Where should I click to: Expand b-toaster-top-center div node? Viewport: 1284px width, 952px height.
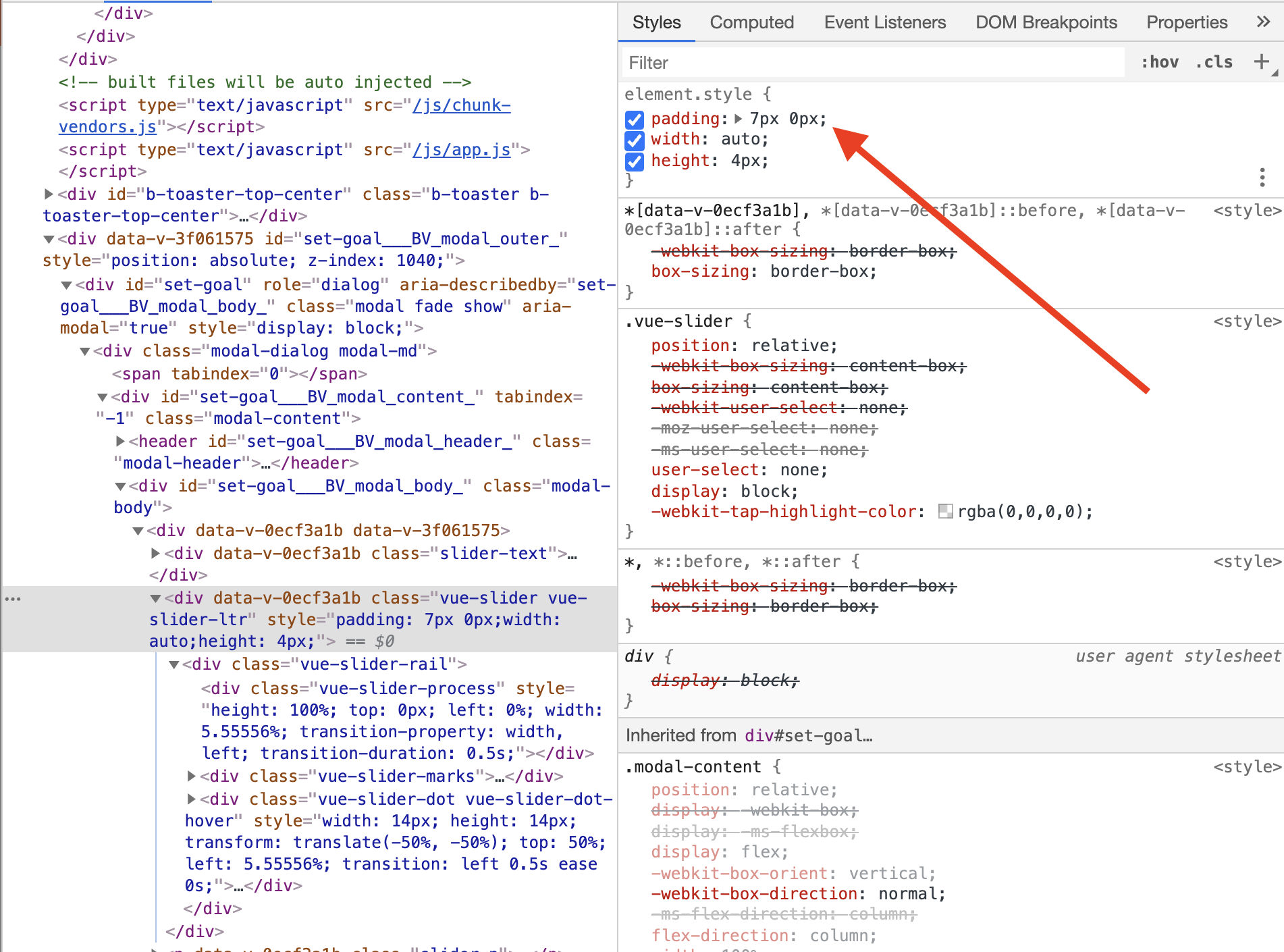49,194
